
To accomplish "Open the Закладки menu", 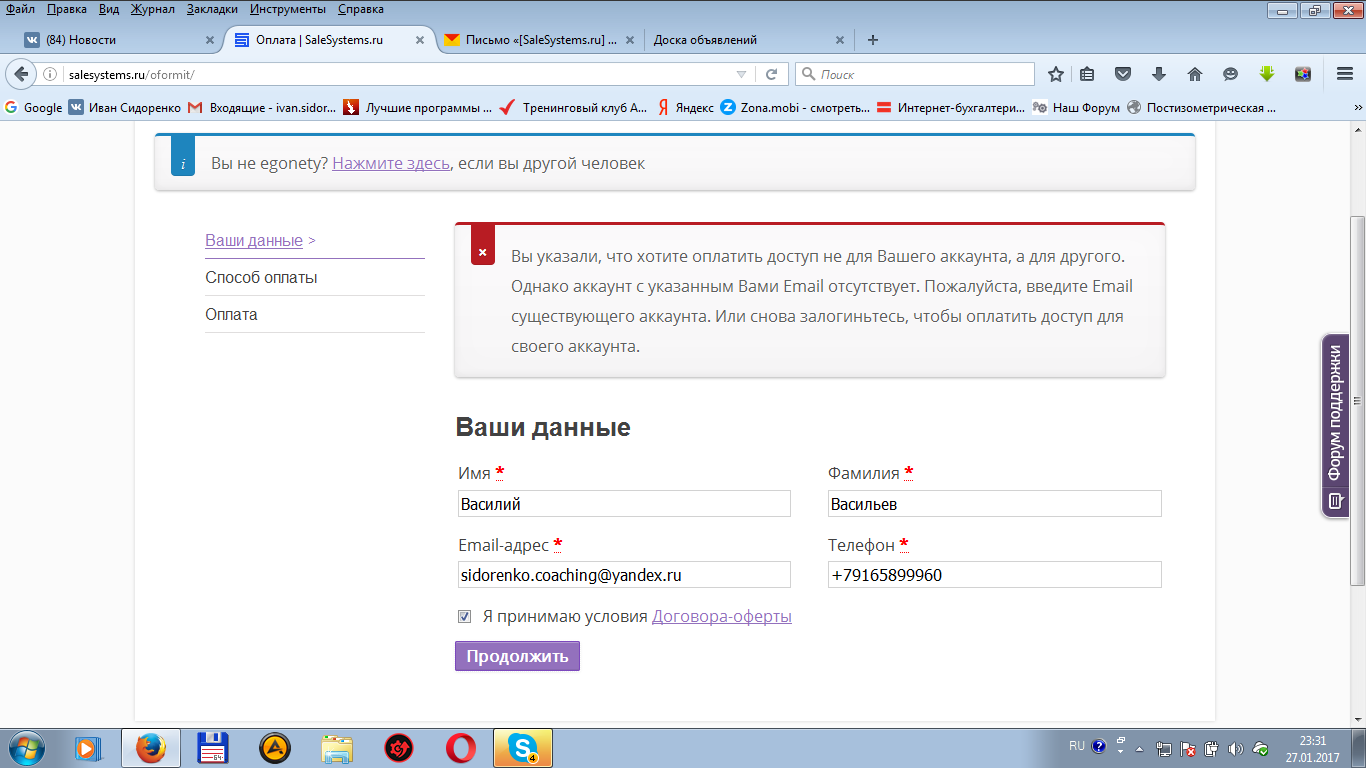I will point(212,9).
